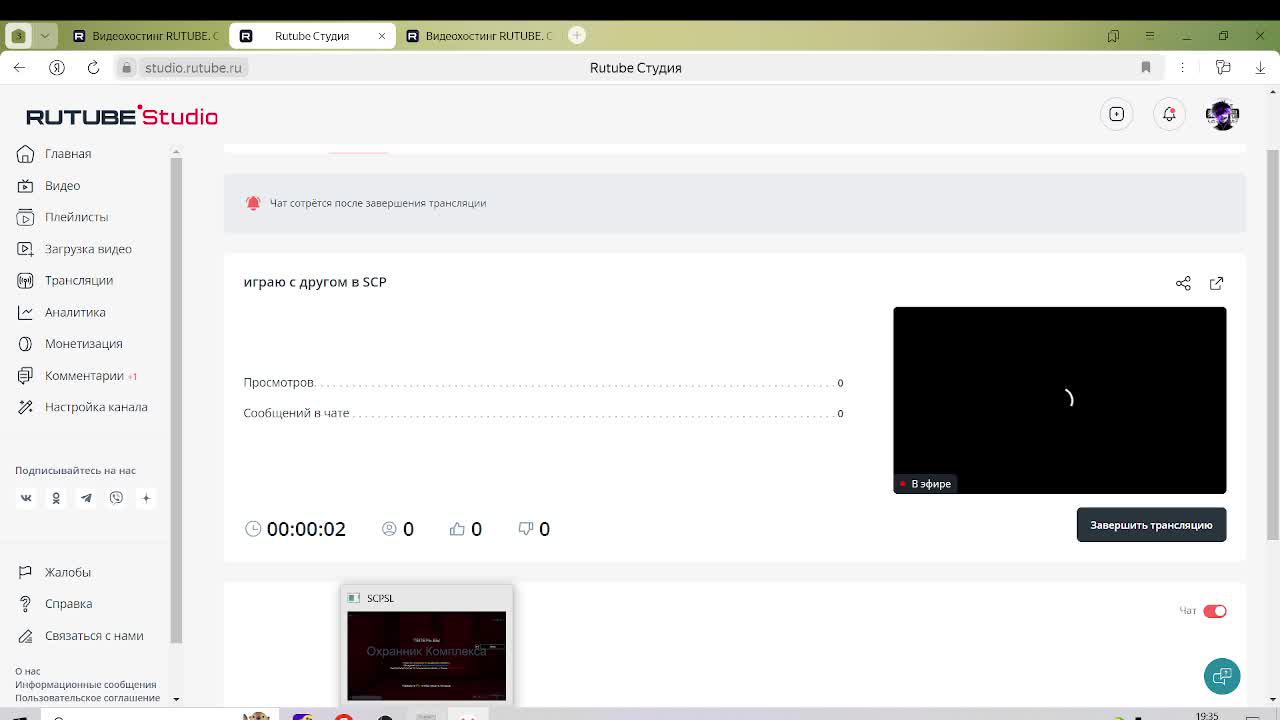This screenshot has height=720, width=1280.
Task: Click the Монетизация coin icon
Action: [x=25, y=344]
